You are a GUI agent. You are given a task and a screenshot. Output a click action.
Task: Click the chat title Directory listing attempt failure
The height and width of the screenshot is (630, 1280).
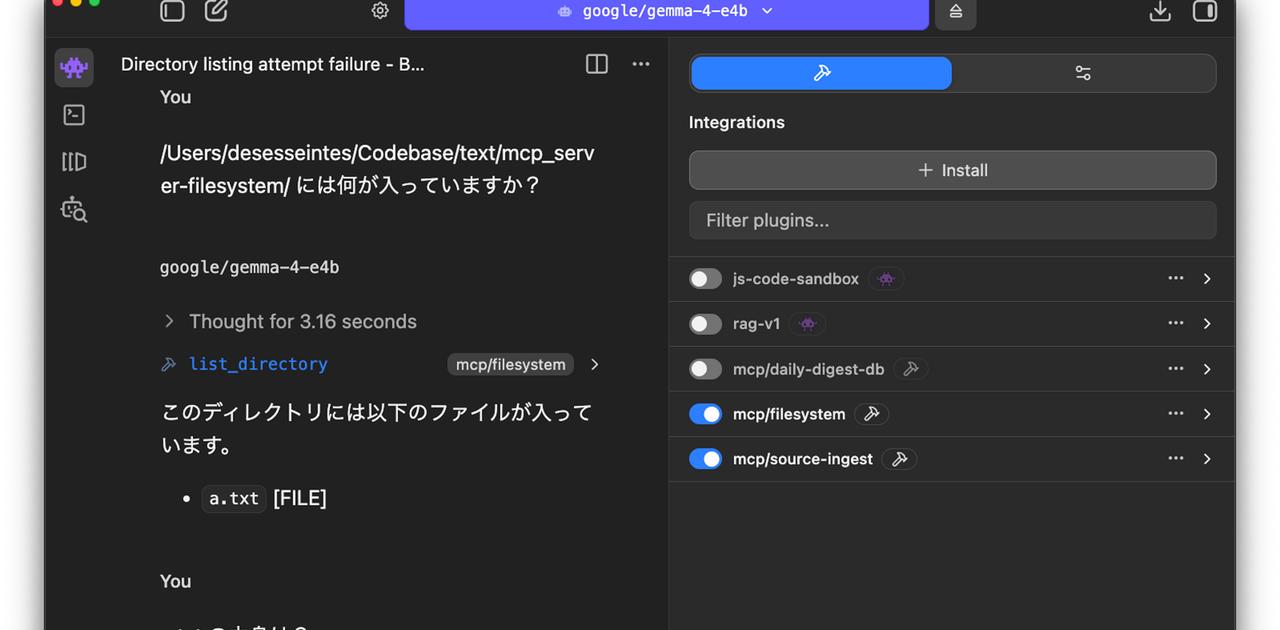click(273, 64)
